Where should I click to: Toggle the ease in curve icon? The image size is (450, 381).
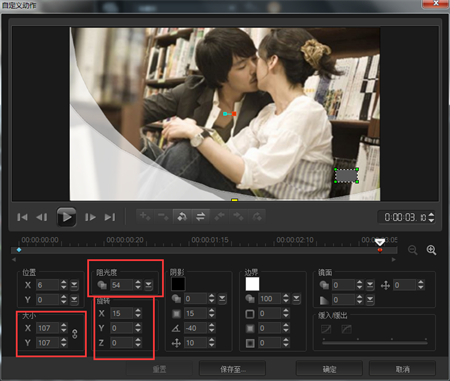326,329
